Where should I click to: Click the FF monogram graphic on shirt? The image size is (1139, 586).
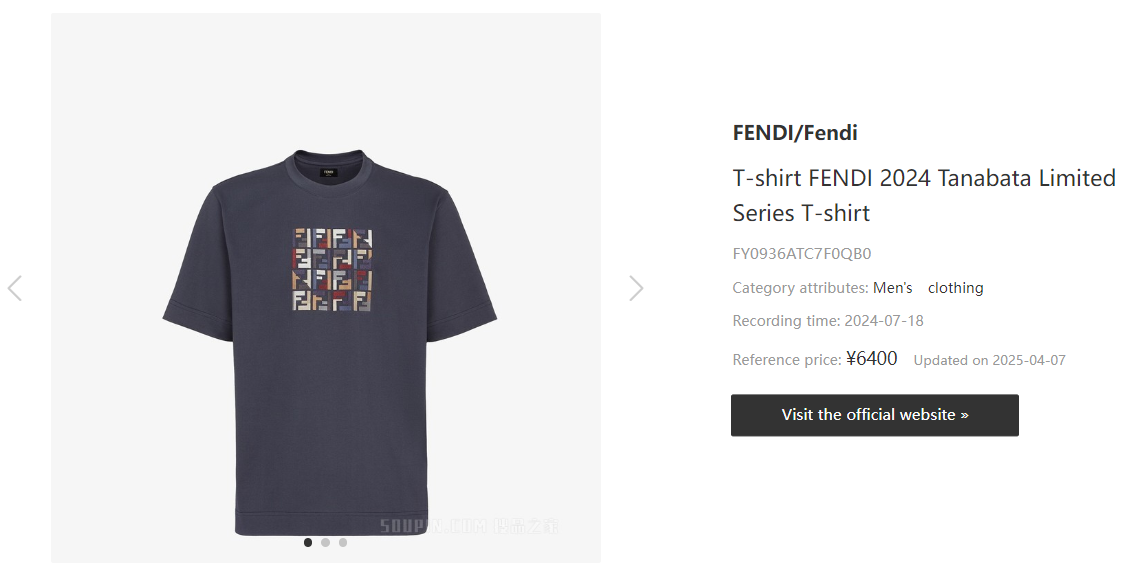[333, 270]
